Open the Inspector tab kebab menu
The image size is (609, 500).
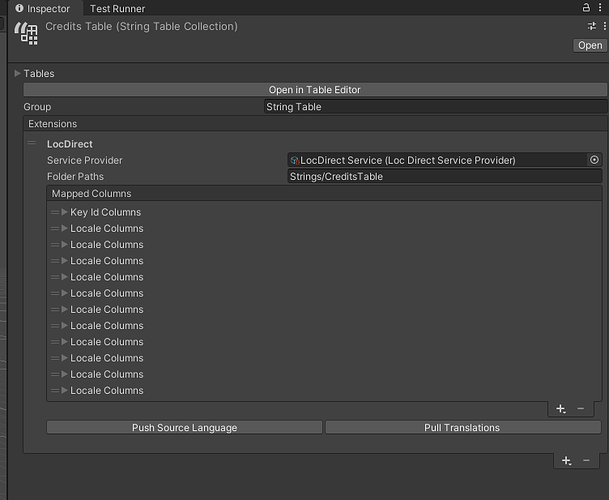coord(600,7)
